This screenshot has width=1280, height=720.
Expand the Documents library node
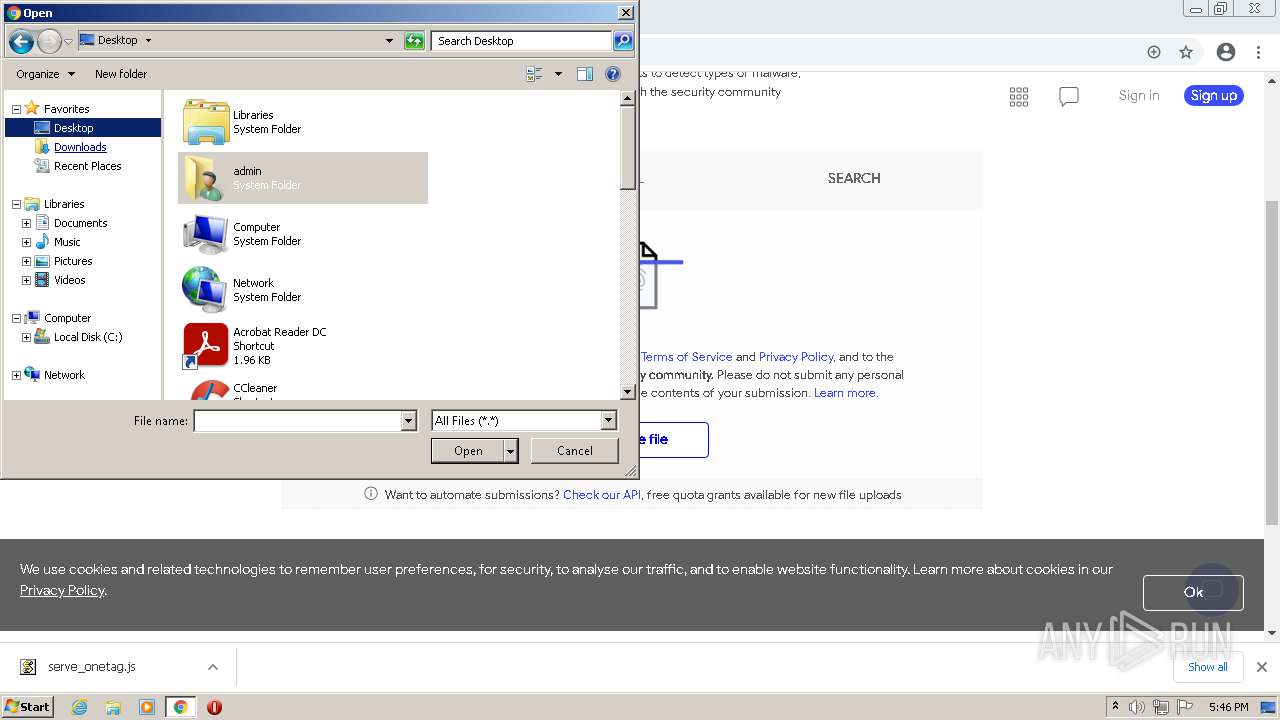pos(26,223)
